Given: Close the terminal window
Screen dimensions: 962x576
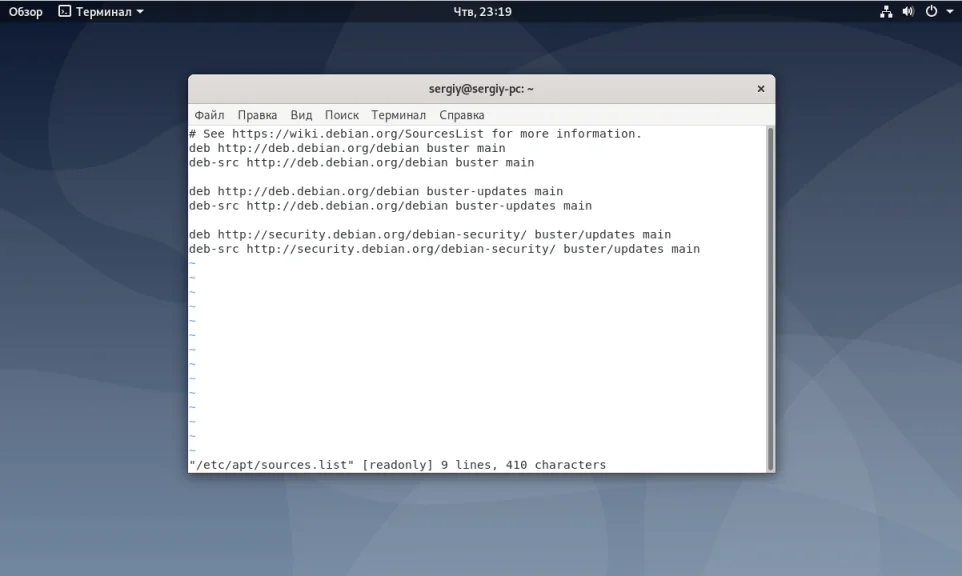Looking at the screenshot, I should 761,89.
